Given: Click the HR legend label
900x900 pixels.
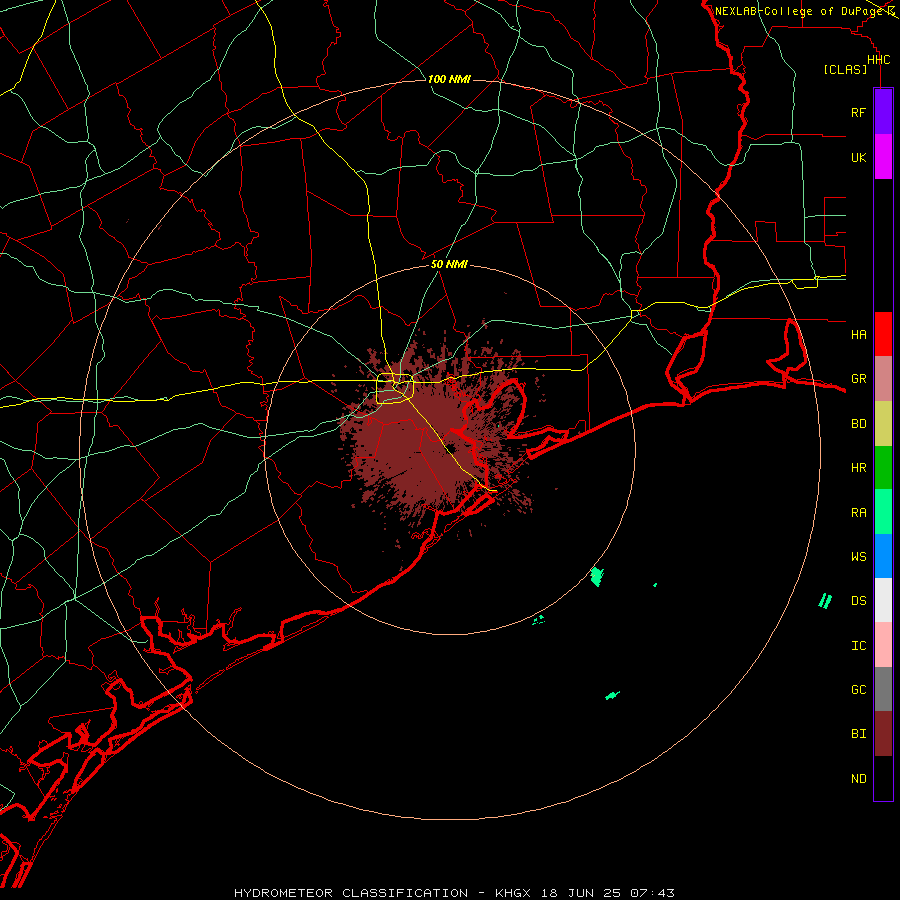Looking at the screenshot, I should coord(858,468).
